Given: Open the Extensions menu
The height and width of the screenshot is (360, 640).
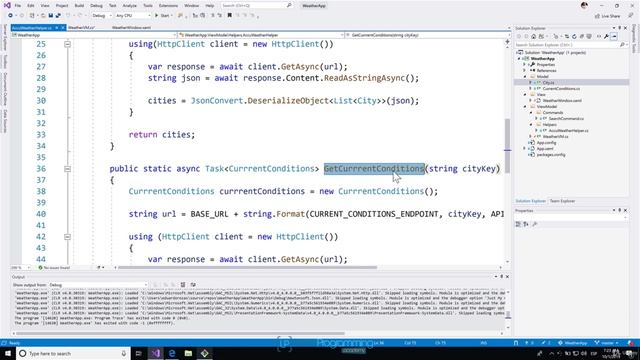Looking at the screenshot, I should 168,6.
